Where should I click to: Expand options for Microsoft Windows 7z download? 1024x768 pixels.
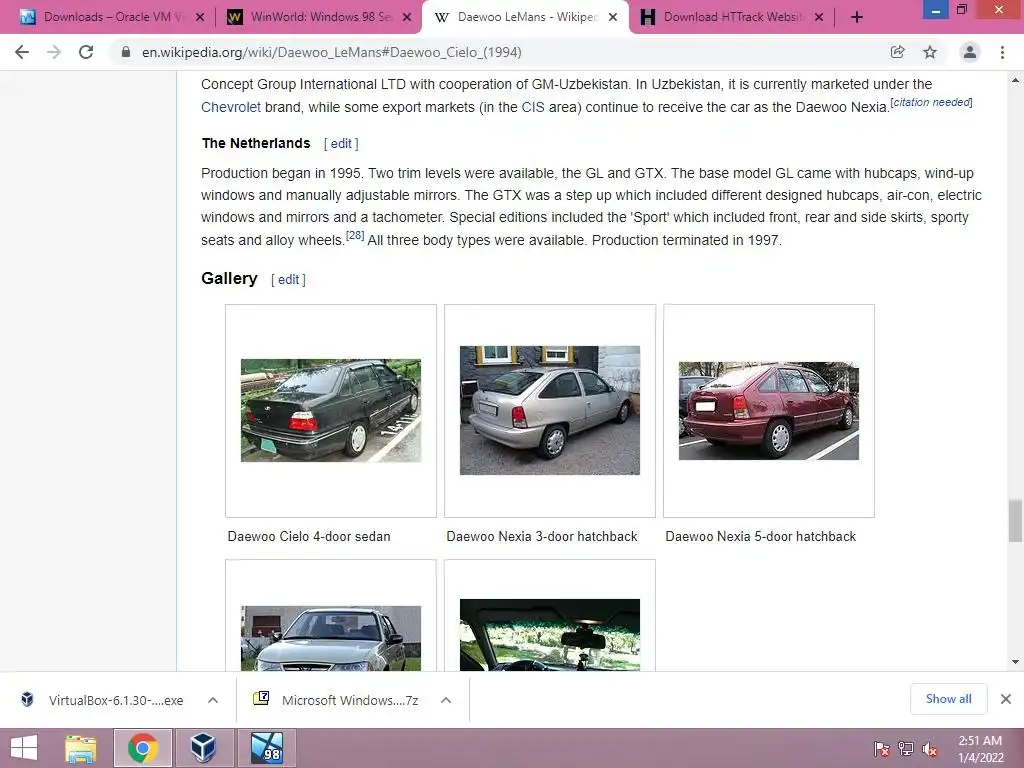[446, 700]
